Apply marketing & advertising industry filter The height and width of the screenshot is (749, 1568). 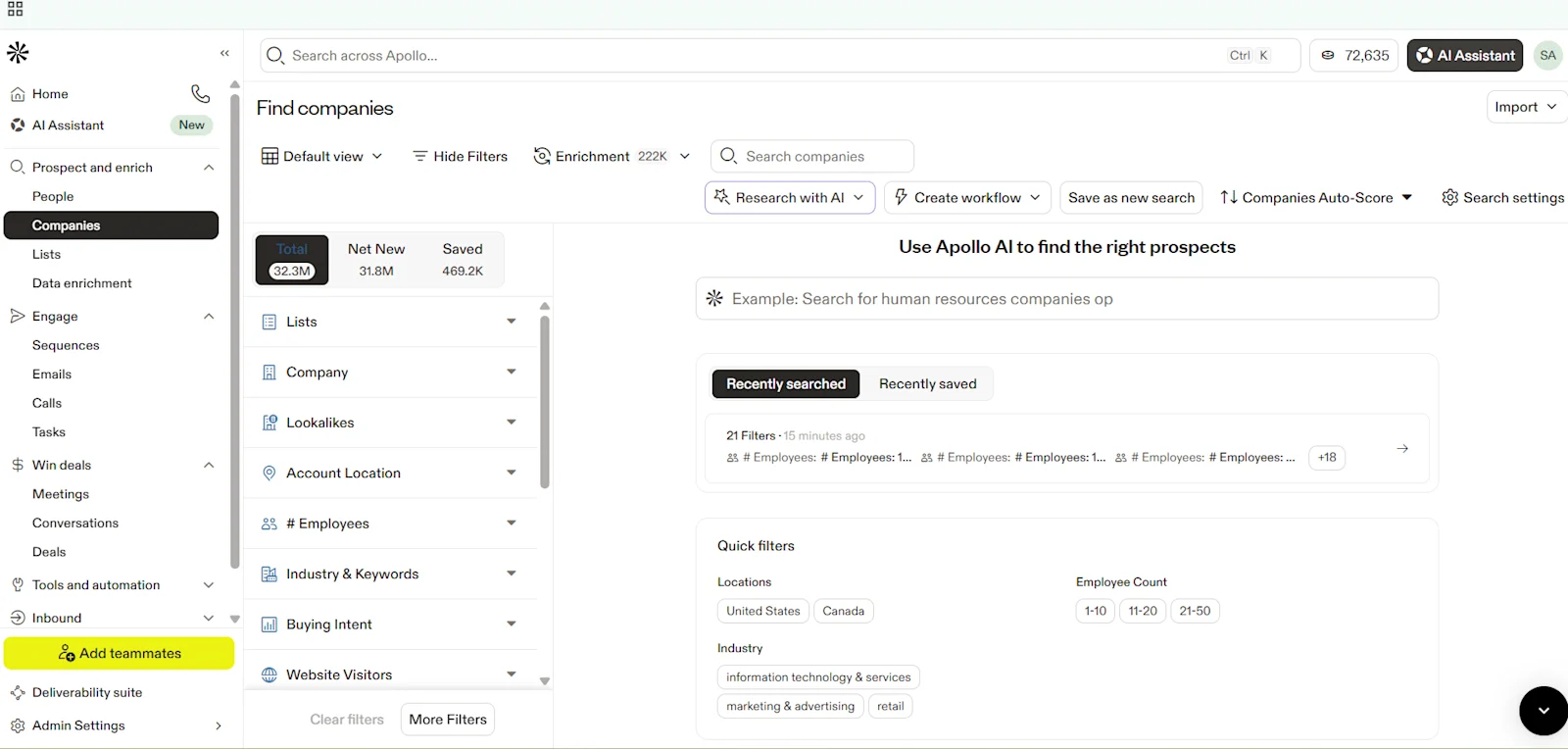791,707
